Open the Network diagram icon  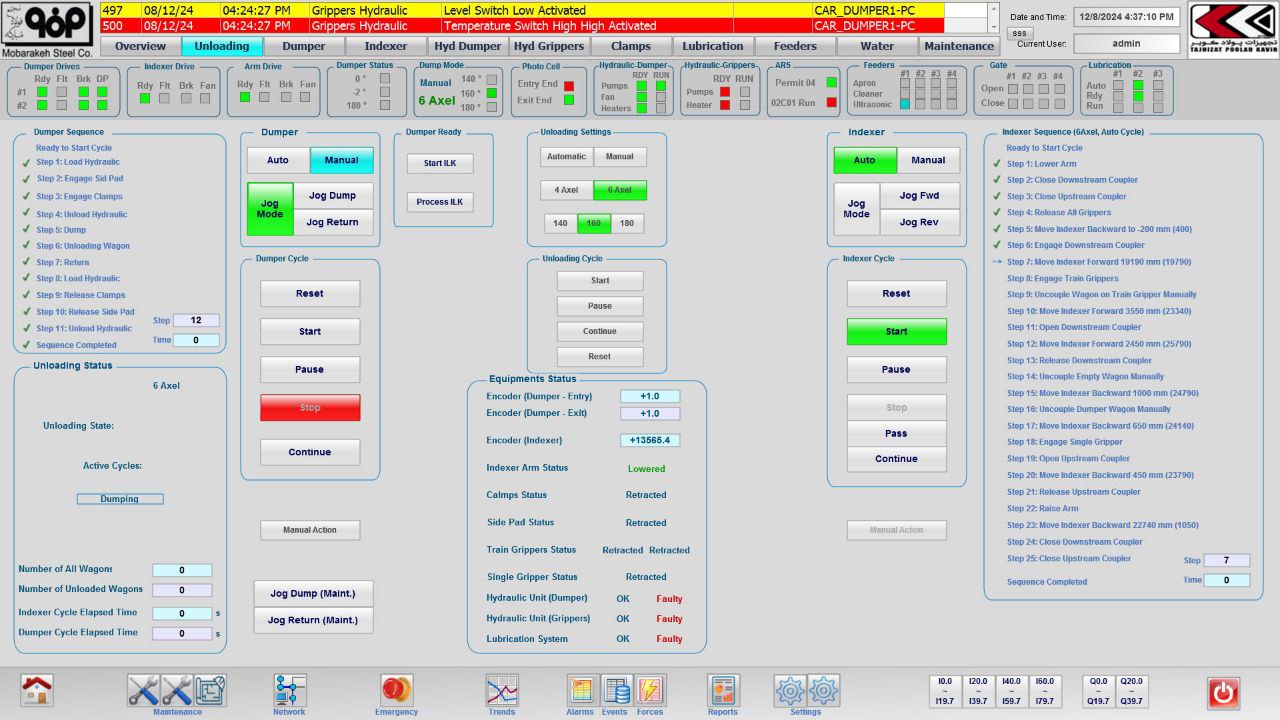290,690
